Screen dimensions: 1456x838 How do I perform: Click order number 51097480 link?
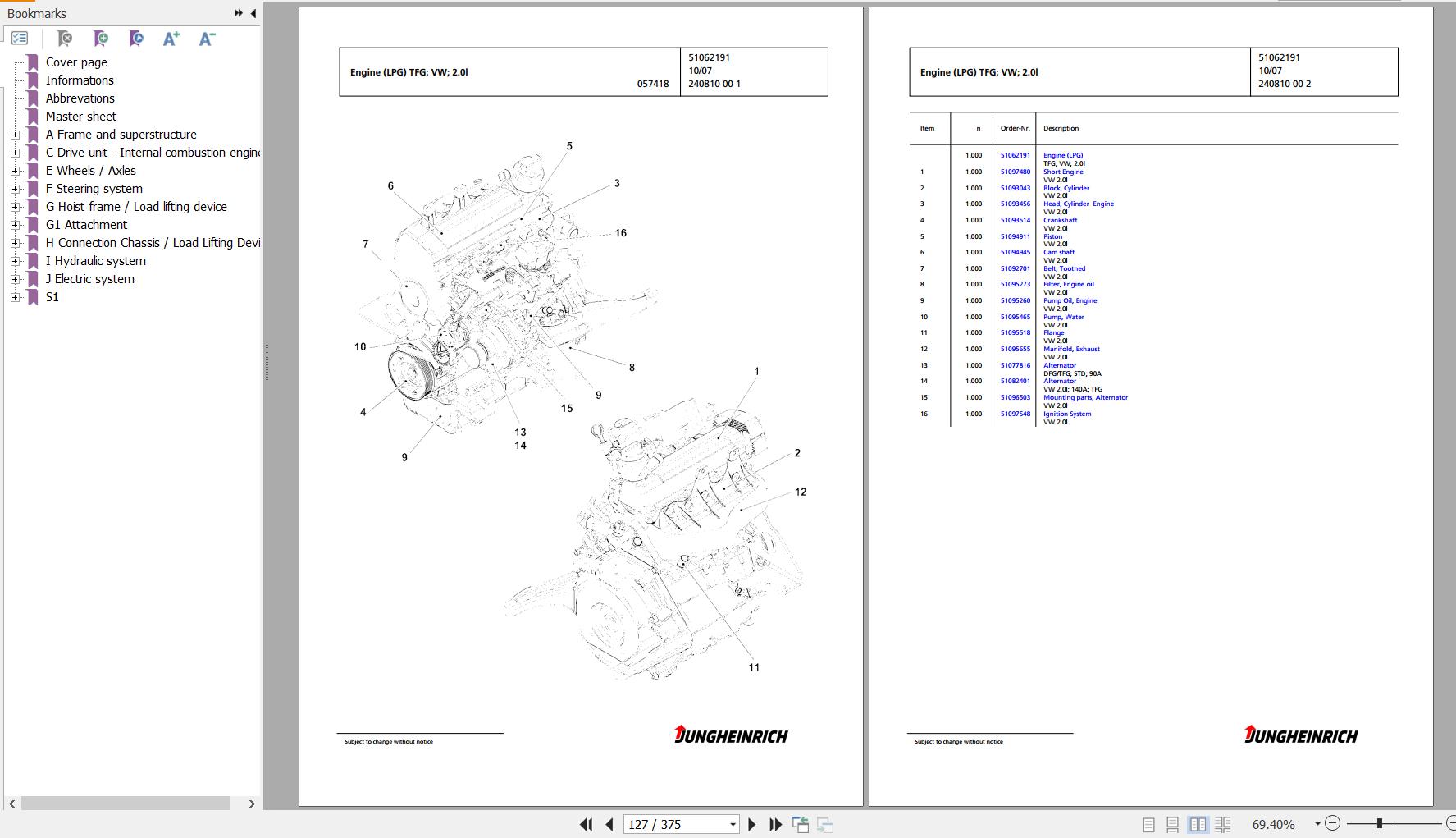pos(1015,172)
